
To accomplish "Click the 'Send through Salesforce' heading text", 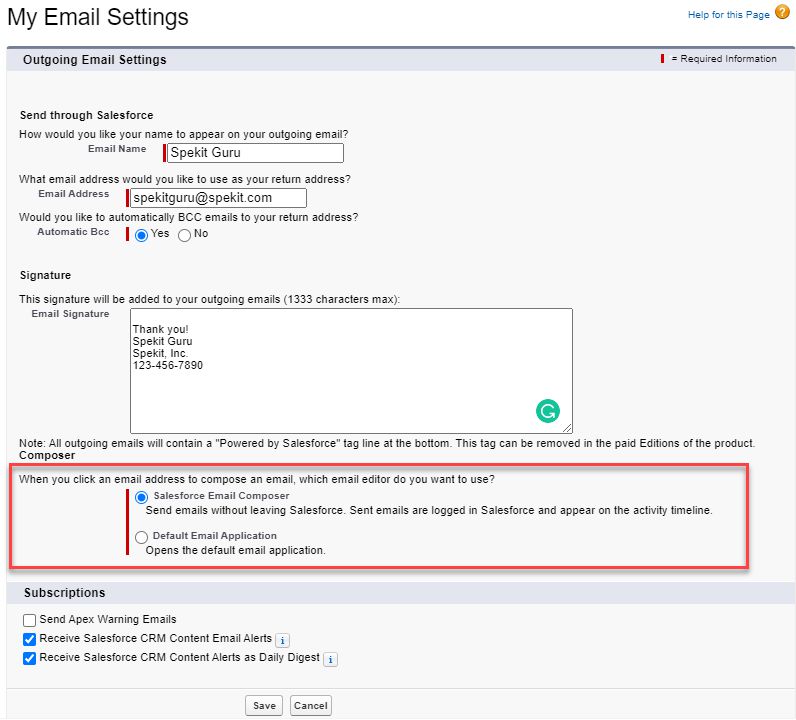I will tap(86, 115).
